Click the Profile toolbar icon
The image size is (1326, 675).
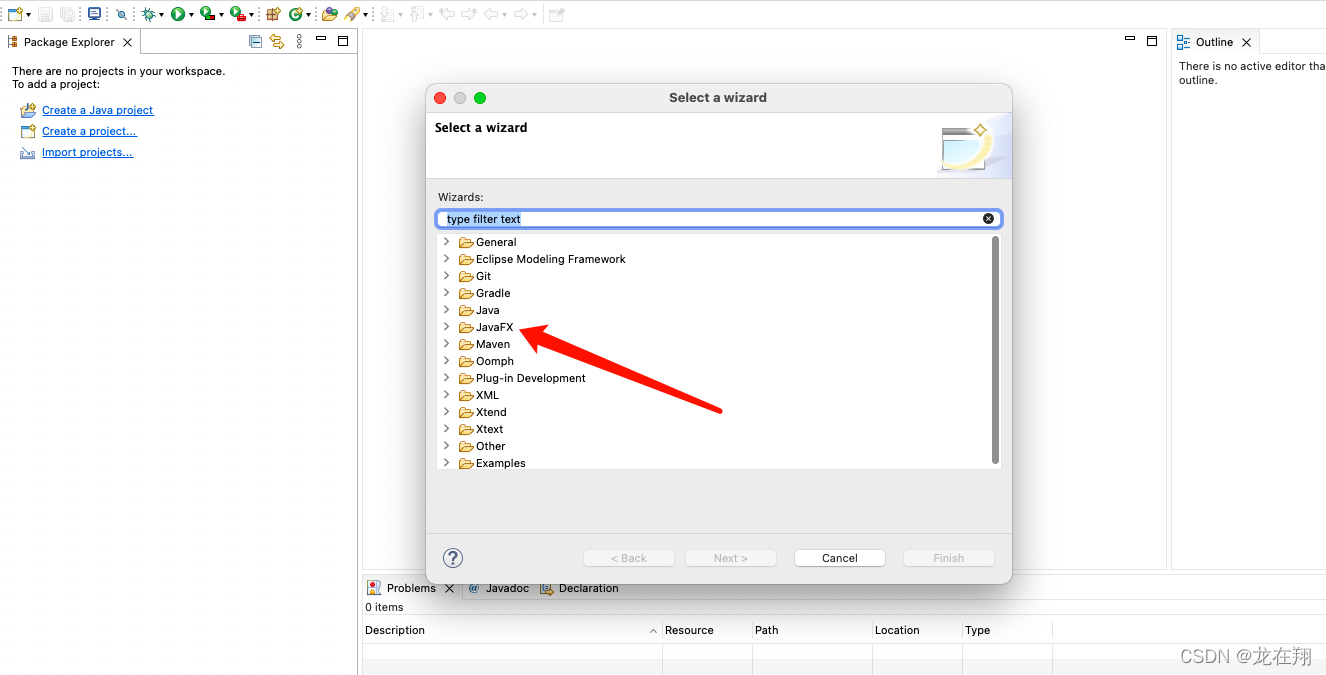click(238, 14)
